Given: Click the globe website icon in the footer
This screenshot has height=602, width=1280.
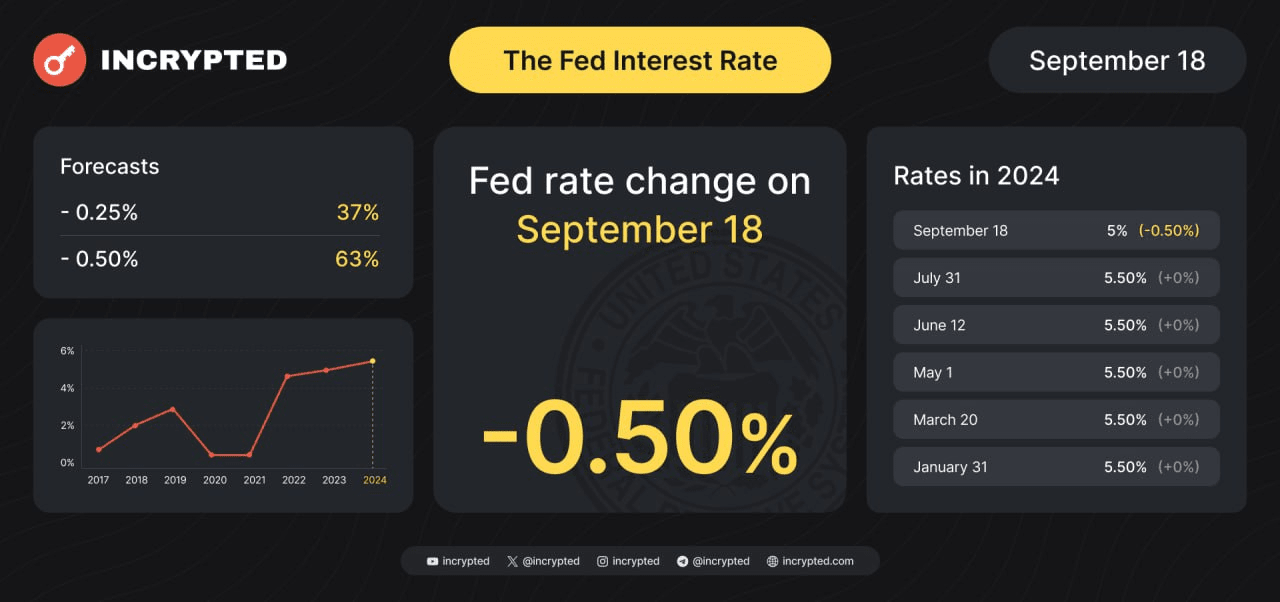Looking at the screenshot, I should (x=772, y=561).
